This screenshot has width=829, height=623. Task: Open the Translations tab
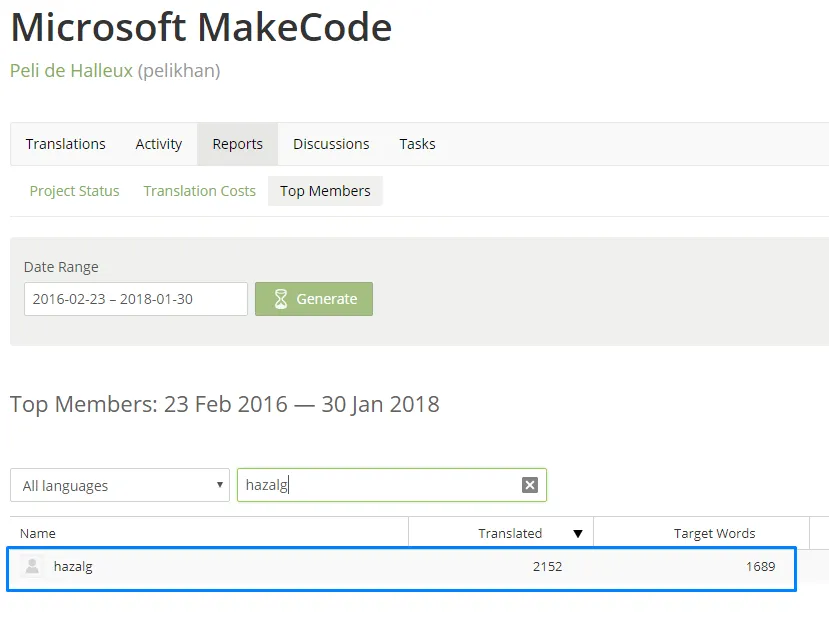point(66,144)
